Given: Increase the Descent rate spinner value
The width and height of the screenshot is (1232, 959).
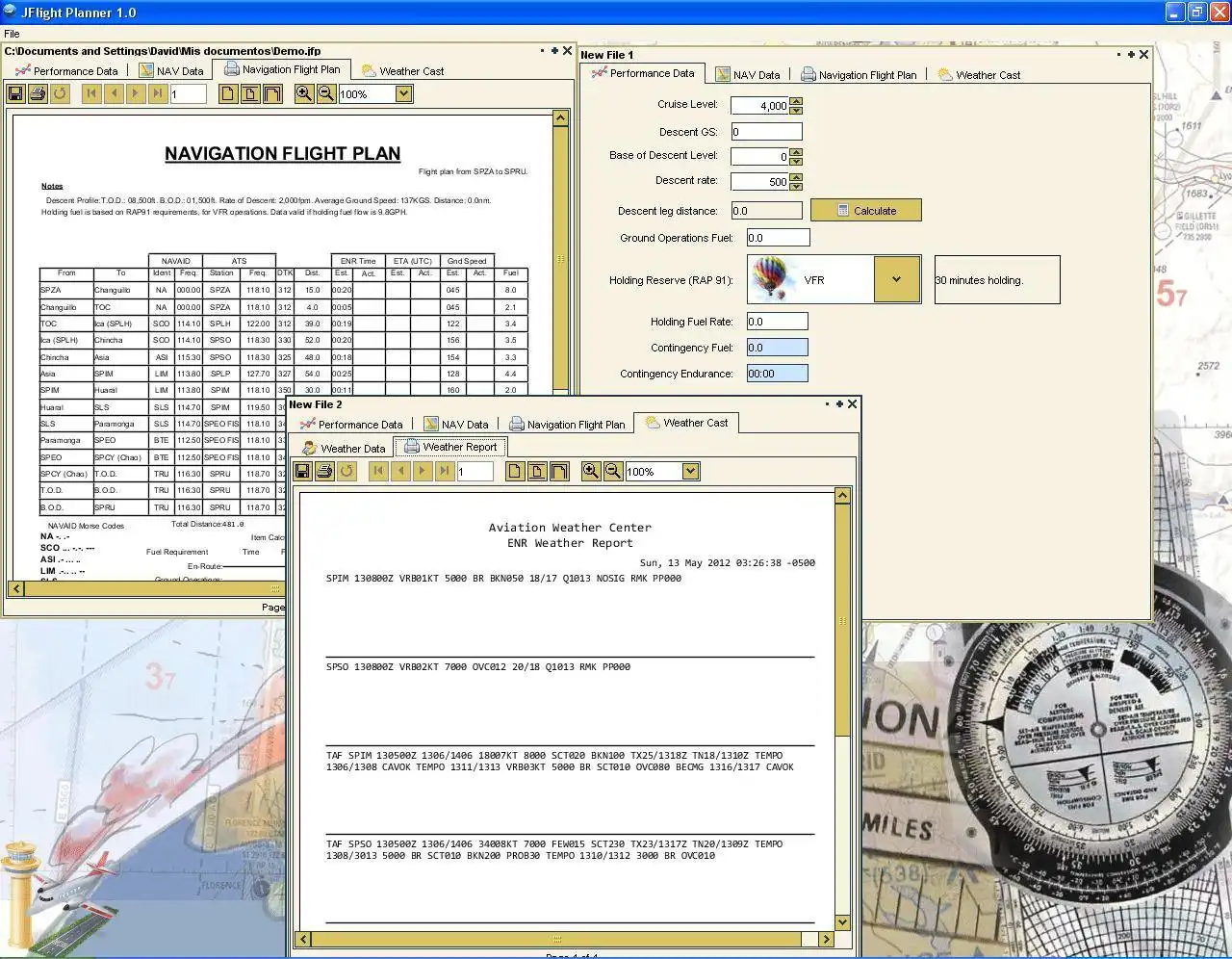Looking at the screenshot, I should click(796, 176).
